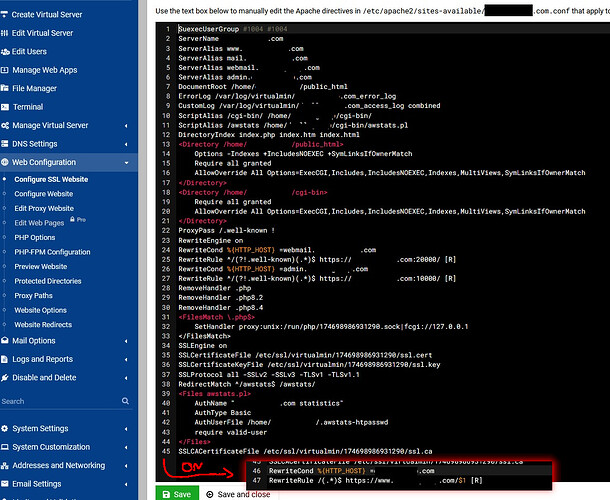Viewport: 610px width, 500px height.
Task: Open Create Virtual Server link
Action: click(47, 15)
